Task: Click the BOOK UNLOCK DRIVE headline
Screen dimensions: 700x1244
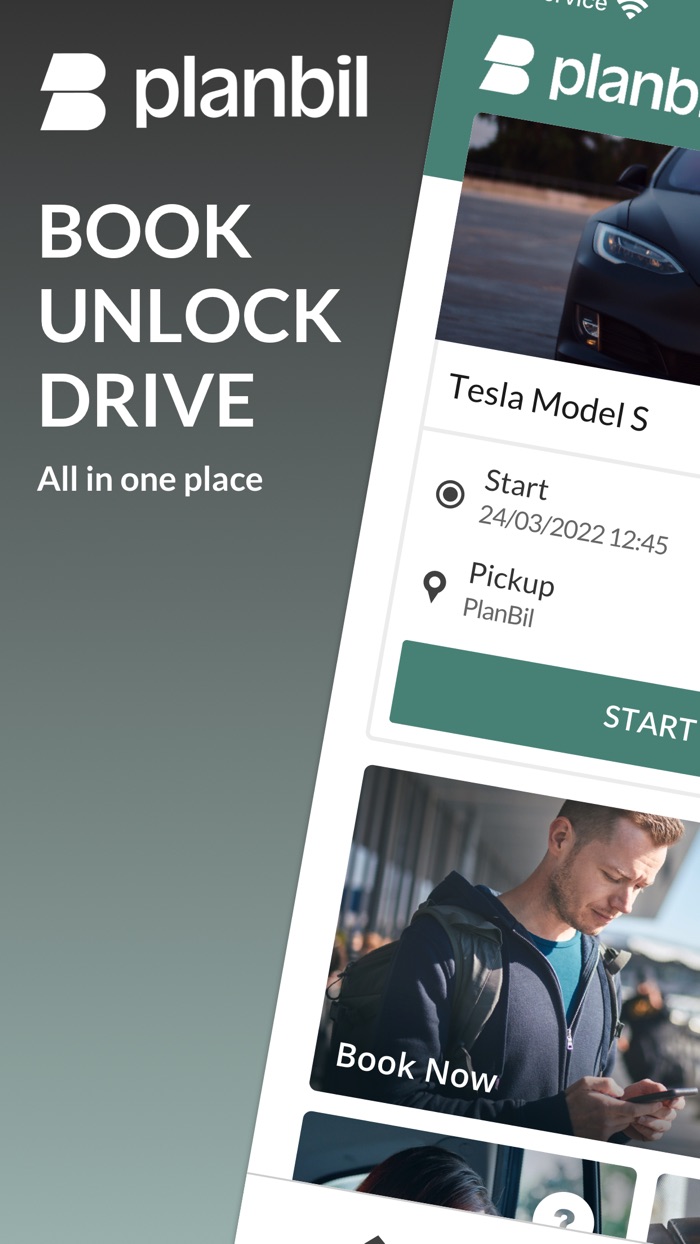Action: tap(190, 316)
